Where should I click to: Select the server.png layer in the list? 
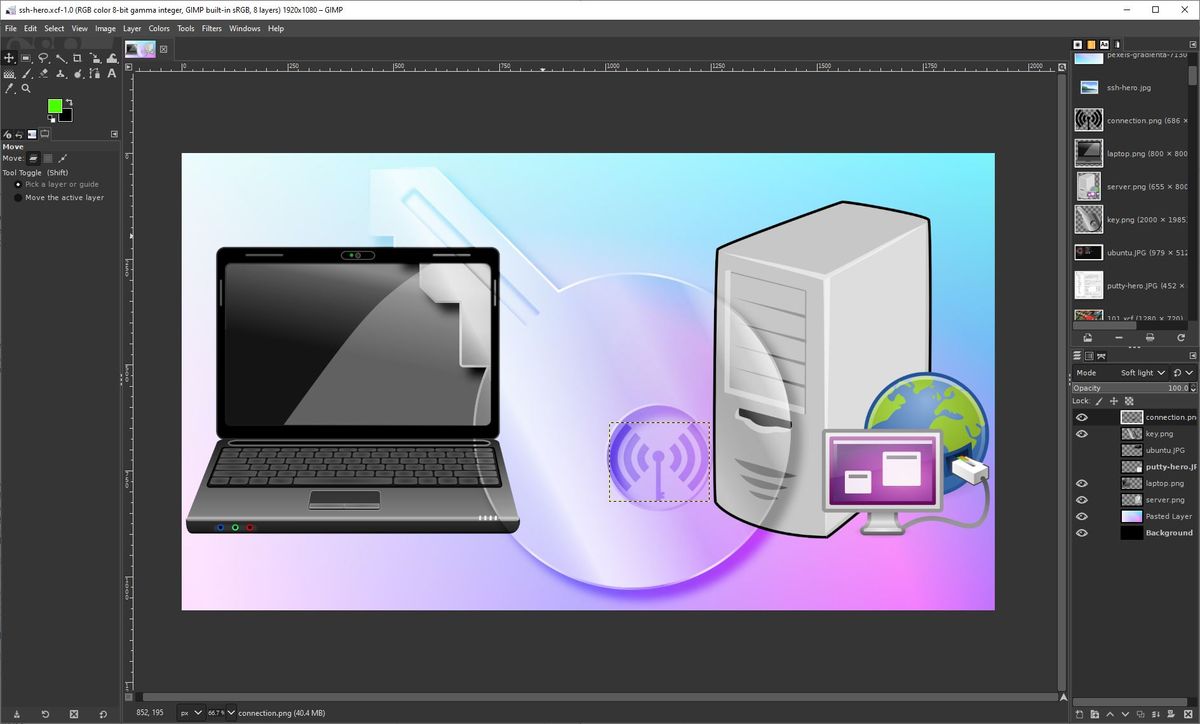coord(1164,499)
